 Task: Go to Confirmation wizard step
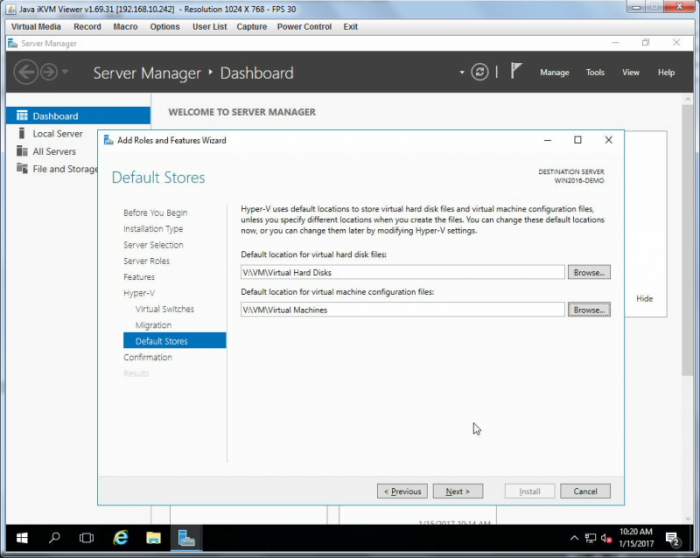[147, 357]
